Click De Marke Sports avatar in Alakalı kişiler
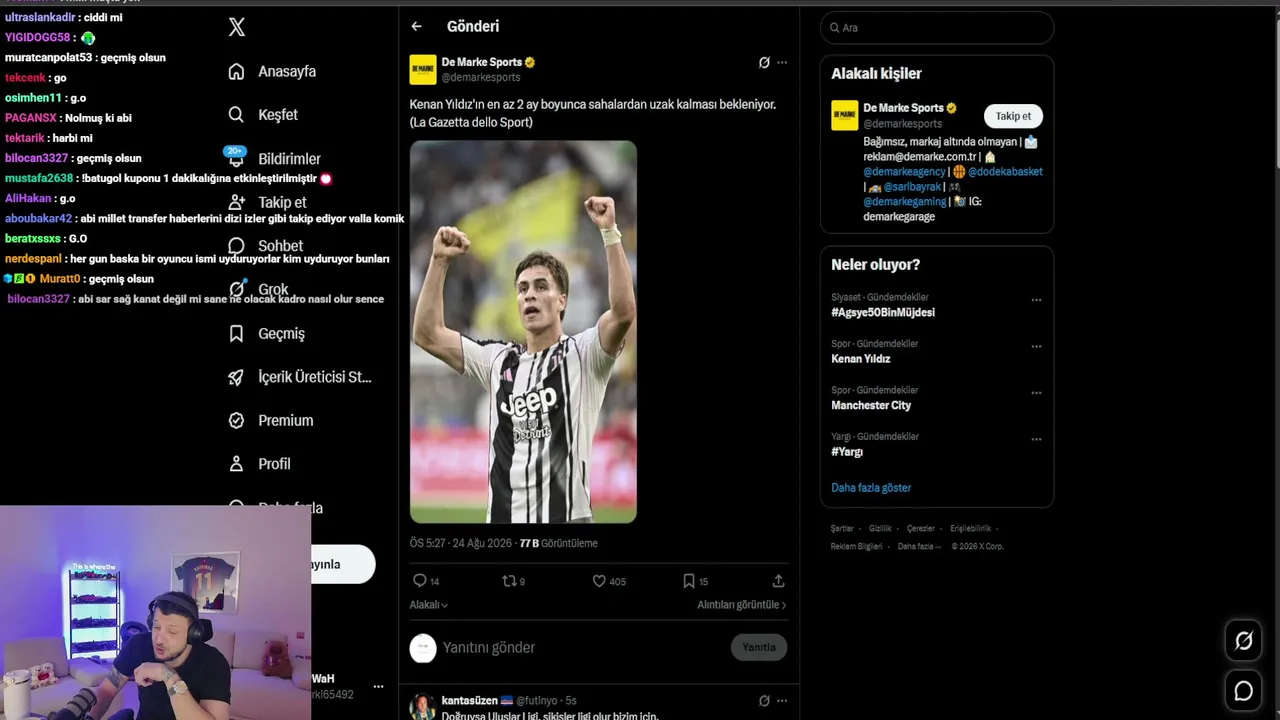This screenshot has width=1280, height=720. click(845, 115)
